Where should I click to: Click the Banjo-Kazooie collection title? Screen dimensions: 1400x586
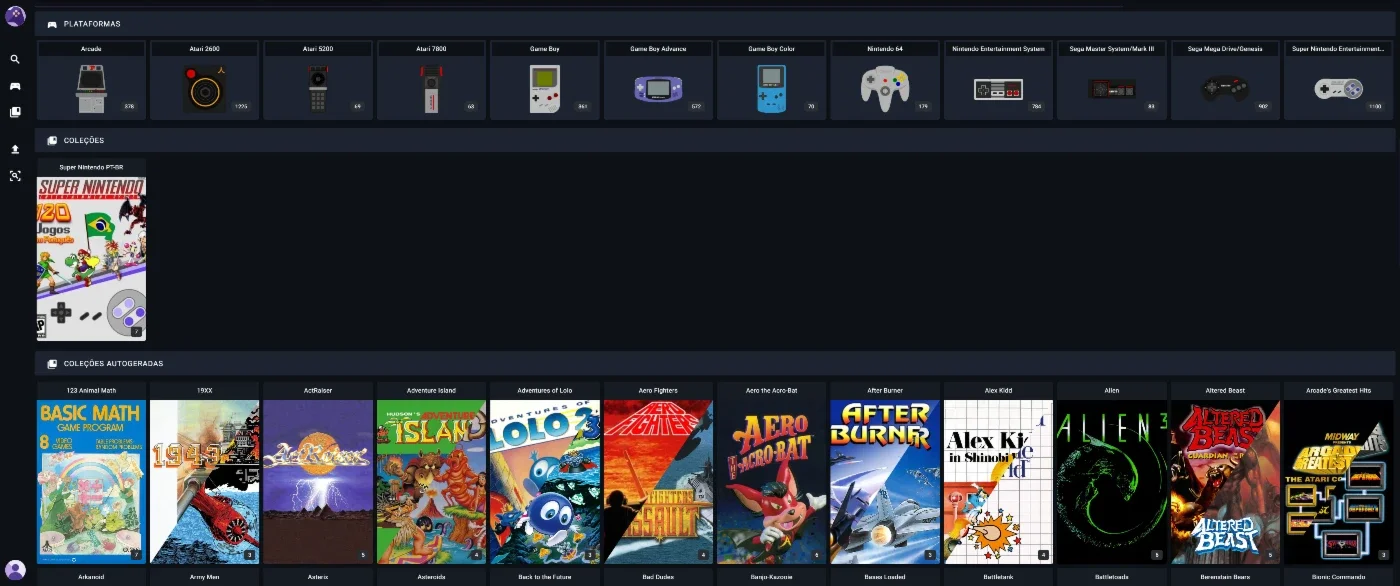point(772,577)
